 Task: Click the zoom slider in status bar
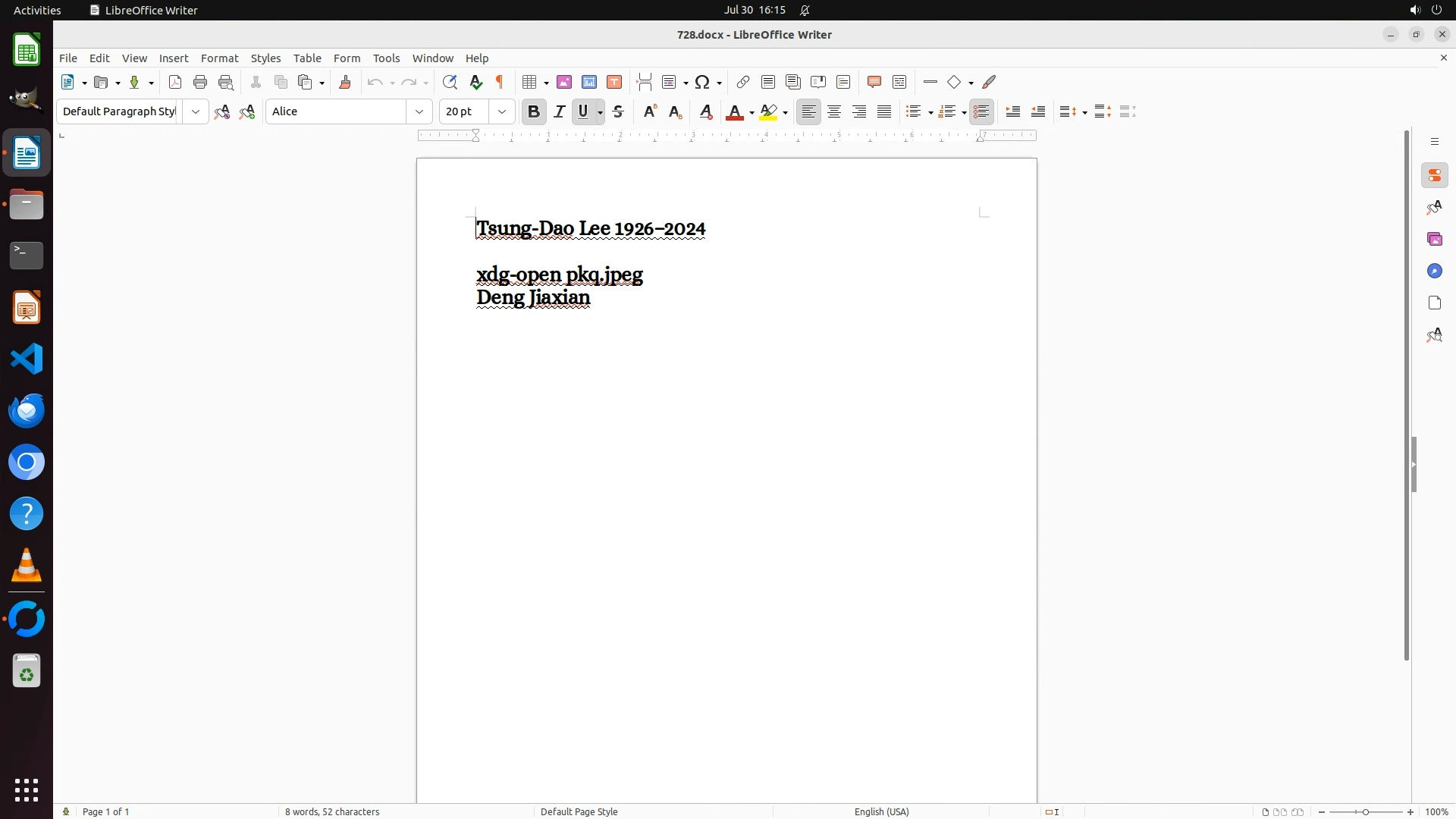(1366, 811)
